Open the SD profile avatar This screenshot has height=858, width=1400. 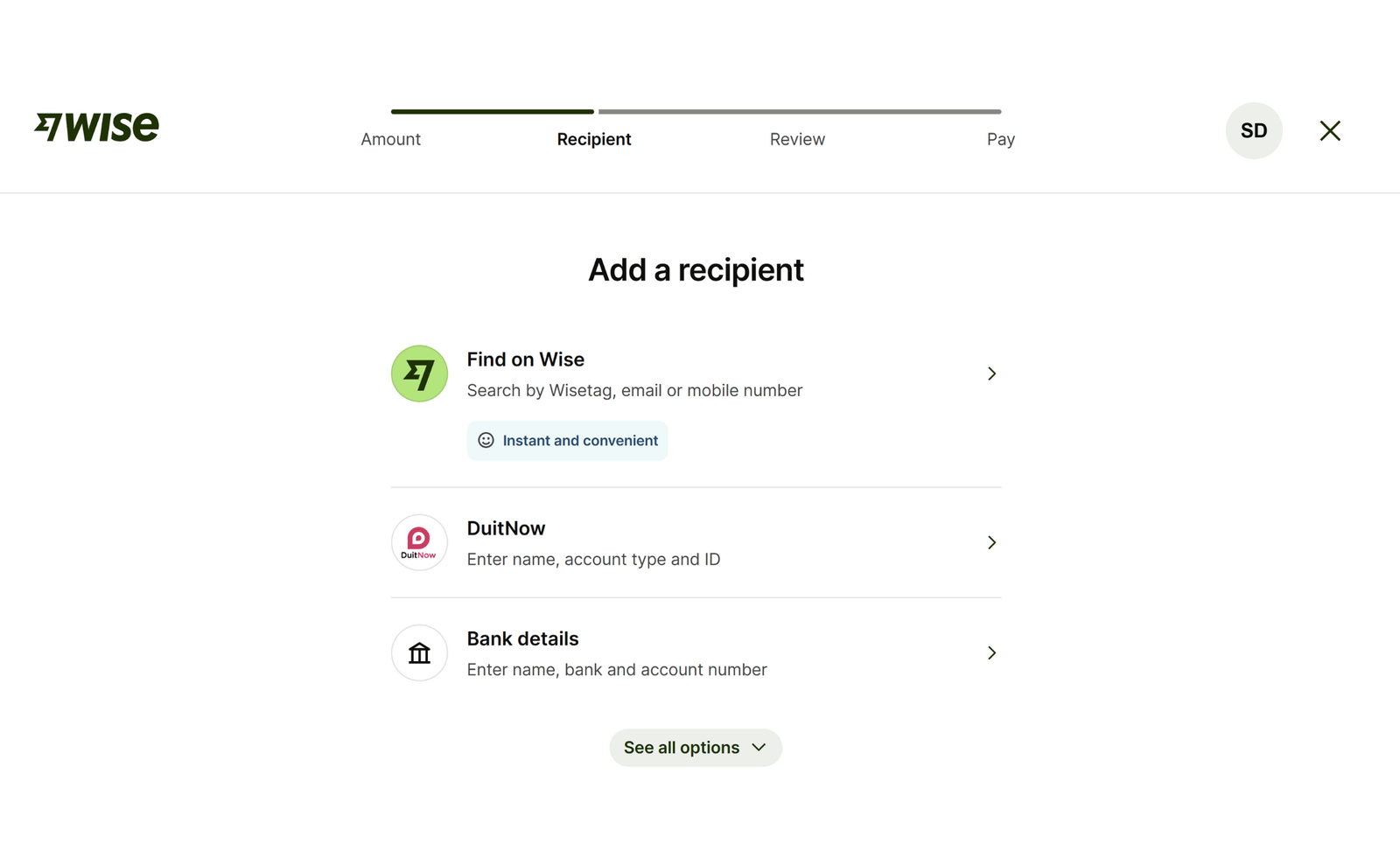coord(1253,130)
